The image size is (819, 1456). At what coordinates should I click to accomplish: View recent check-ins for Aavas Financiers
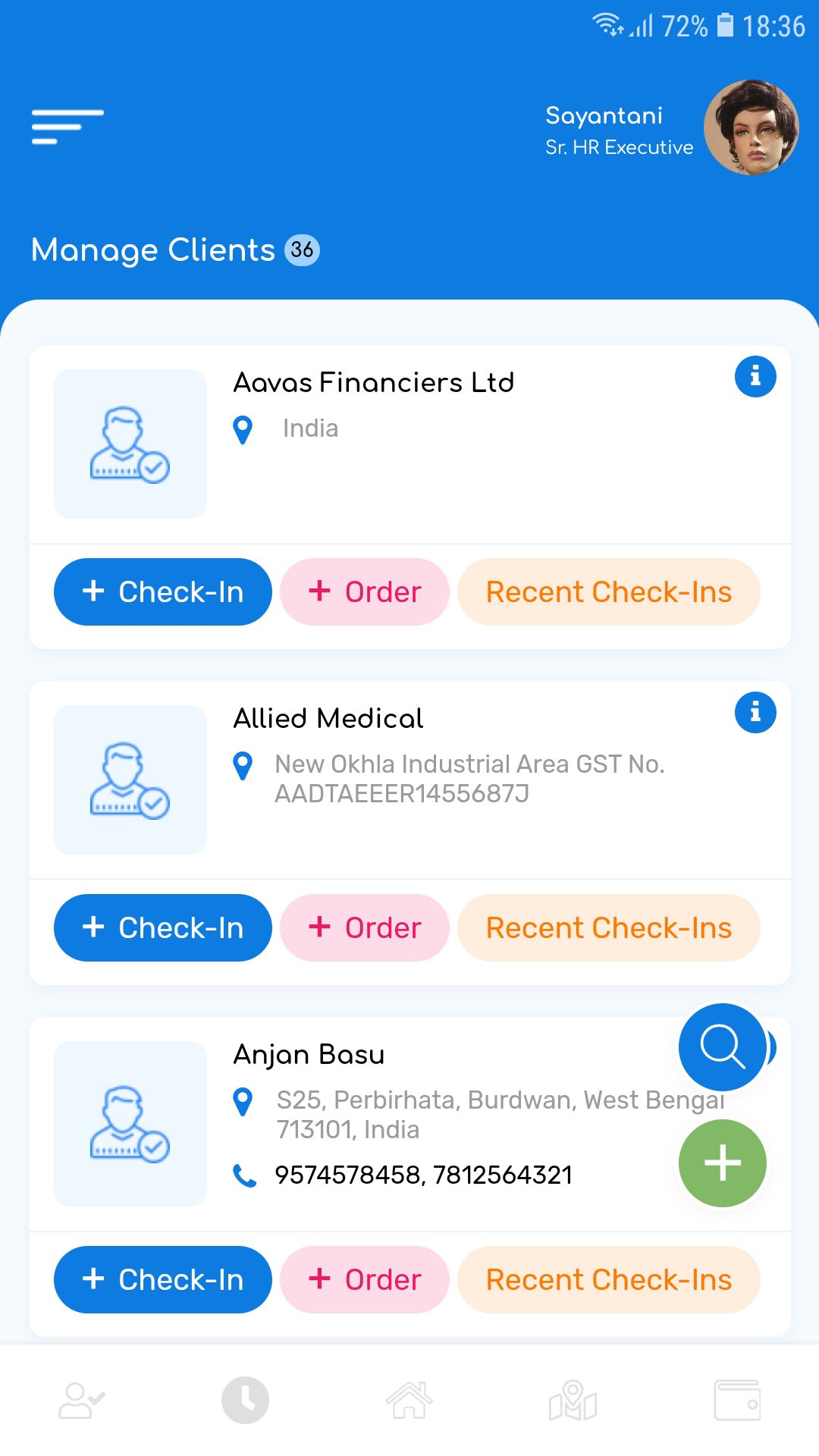point(609,592)
